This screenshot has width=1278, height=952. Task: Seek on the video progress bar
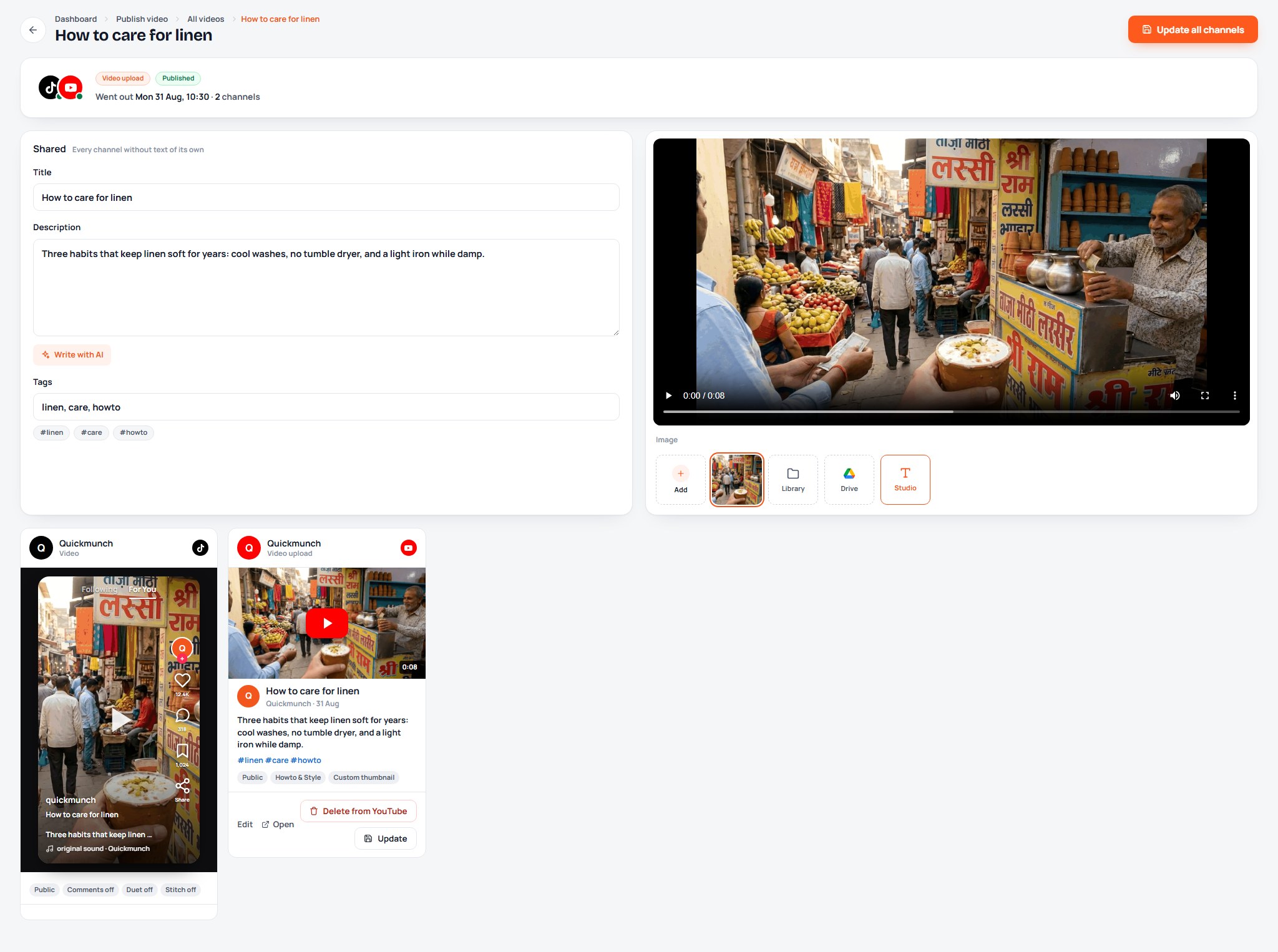coord(951,412)
